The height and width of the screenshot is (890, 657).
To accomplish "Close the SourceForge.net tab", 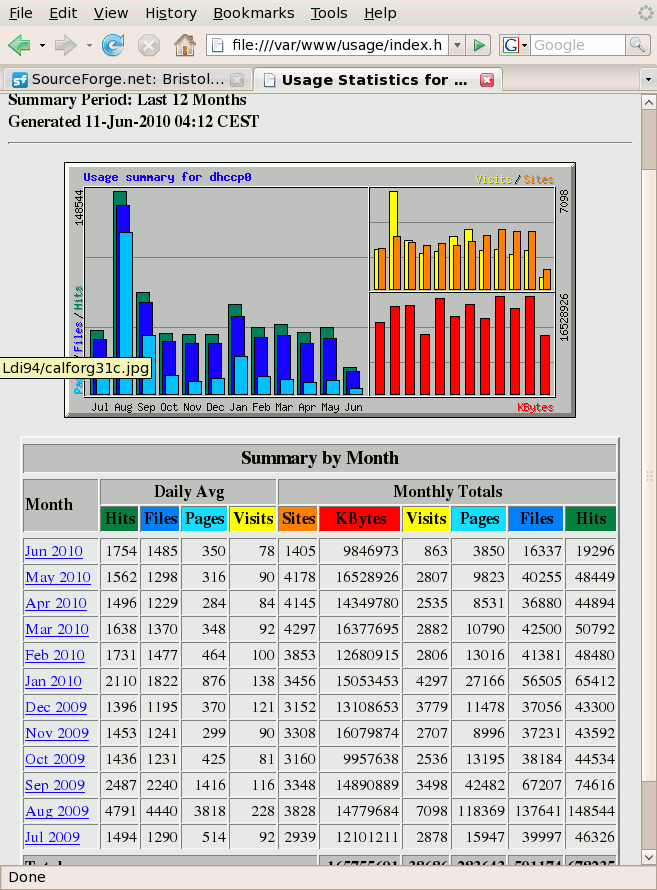I will point(238,80).
